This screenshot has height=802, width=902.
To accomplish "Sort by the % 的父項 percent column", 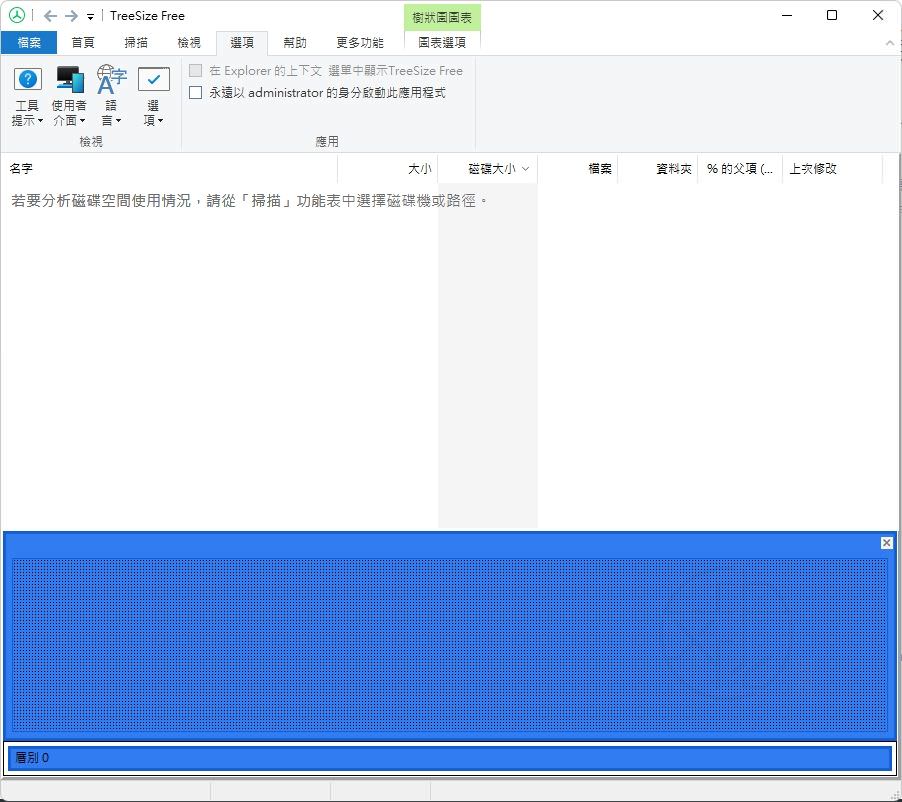I will pyautogui.click(x=740, y=169).
